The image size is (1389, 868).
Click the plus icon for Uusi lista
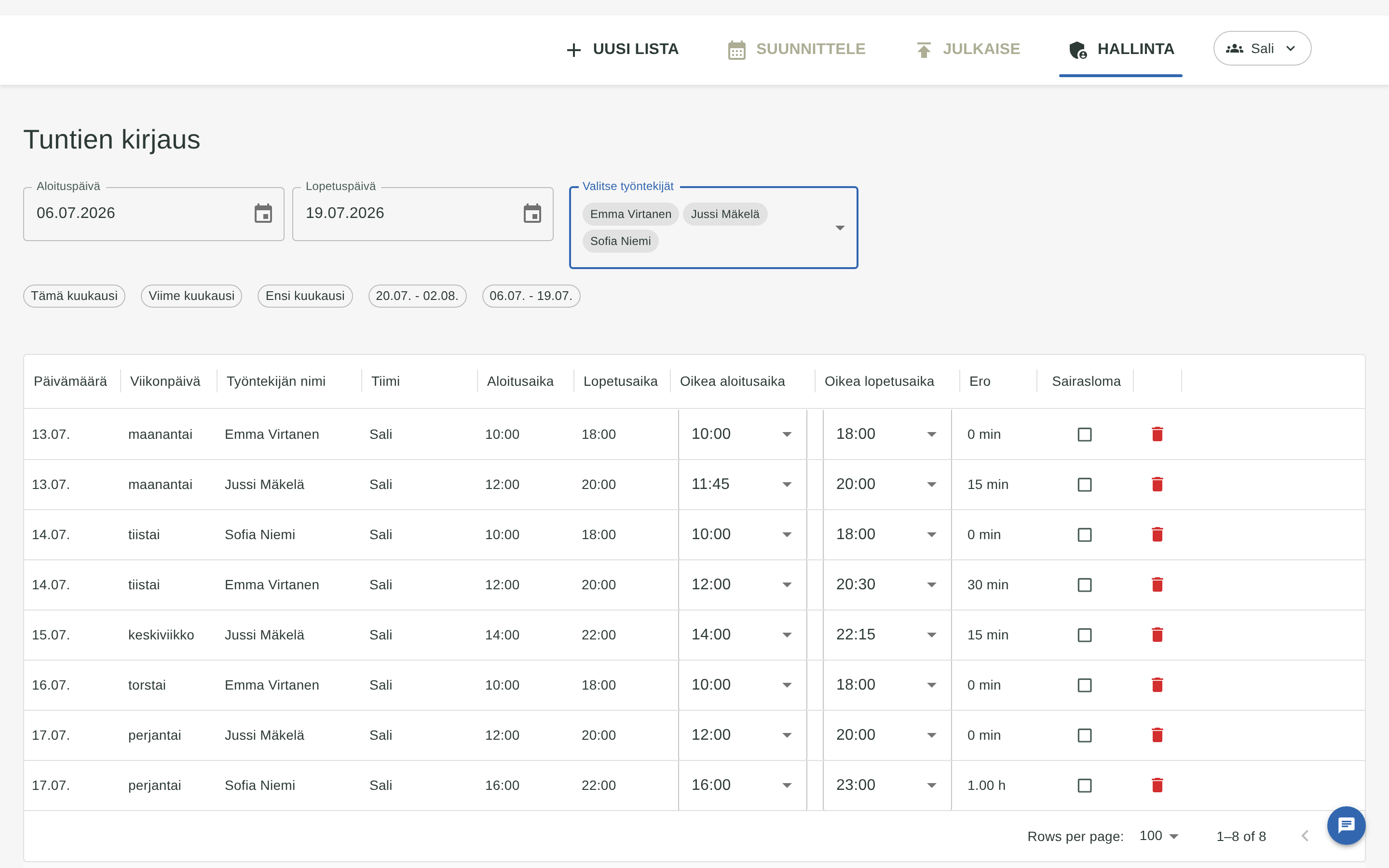tap(573, 50)
